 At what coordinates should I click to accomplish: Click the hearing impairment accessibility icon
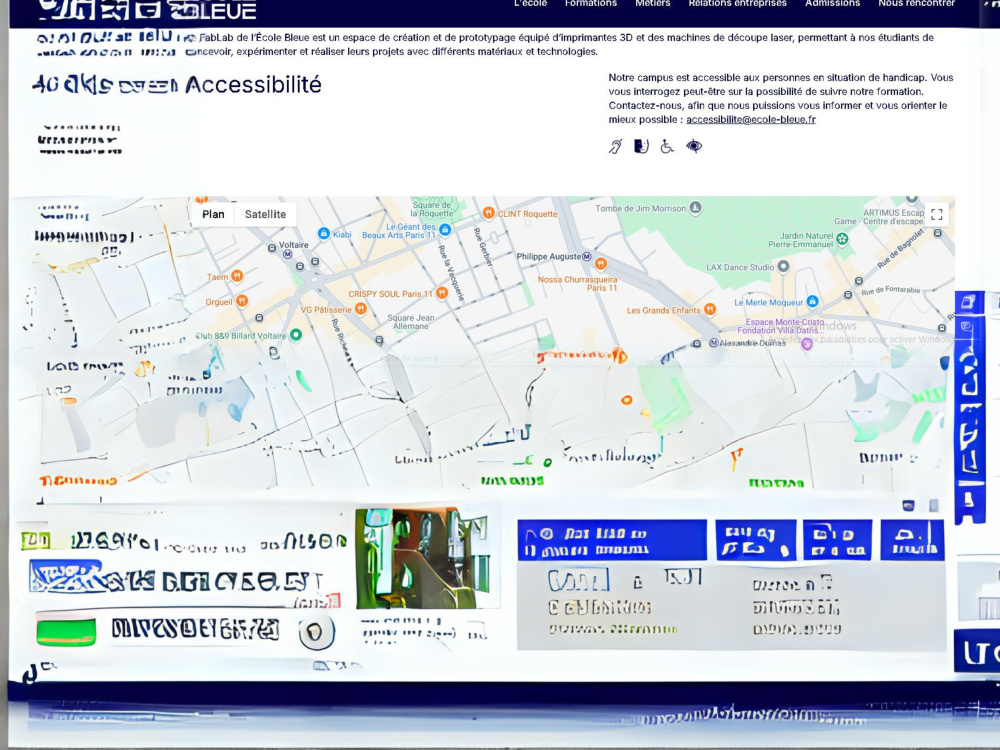point(615,147)
